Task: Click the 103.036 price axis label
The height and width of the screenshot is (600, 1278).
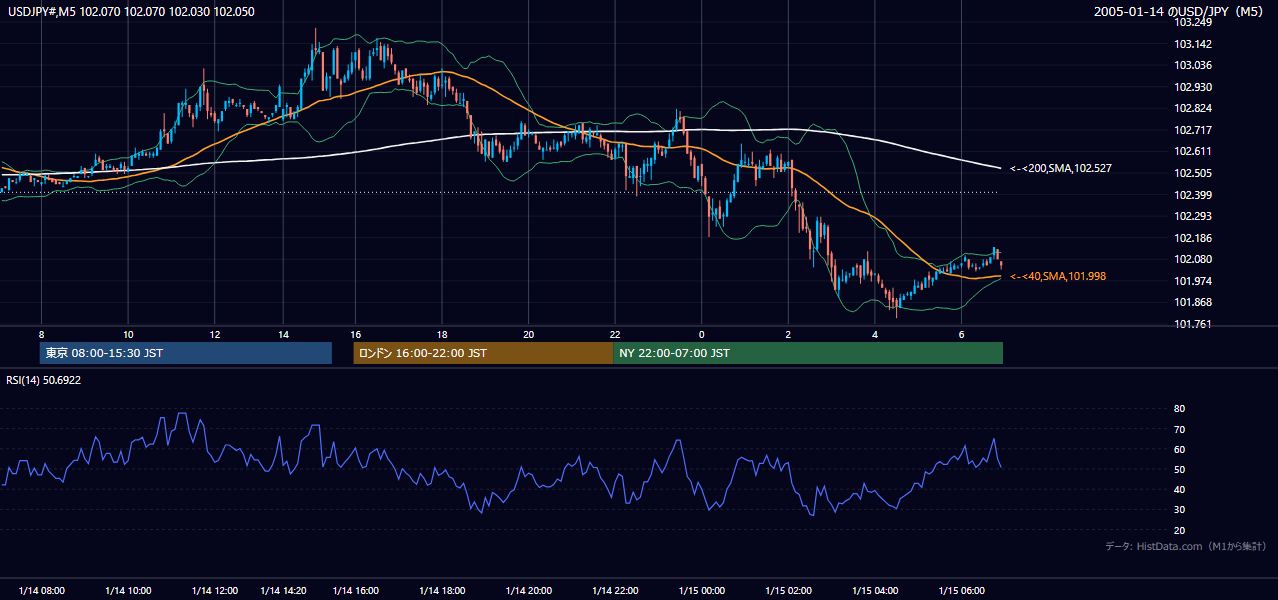Action: (1193, 66)
